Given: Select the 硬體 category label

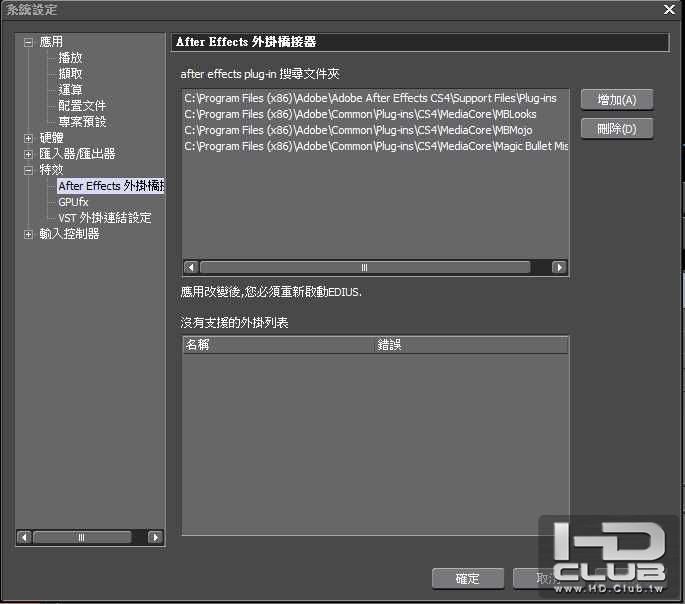Looking at the screenshot, I should [x=51, y=138].
